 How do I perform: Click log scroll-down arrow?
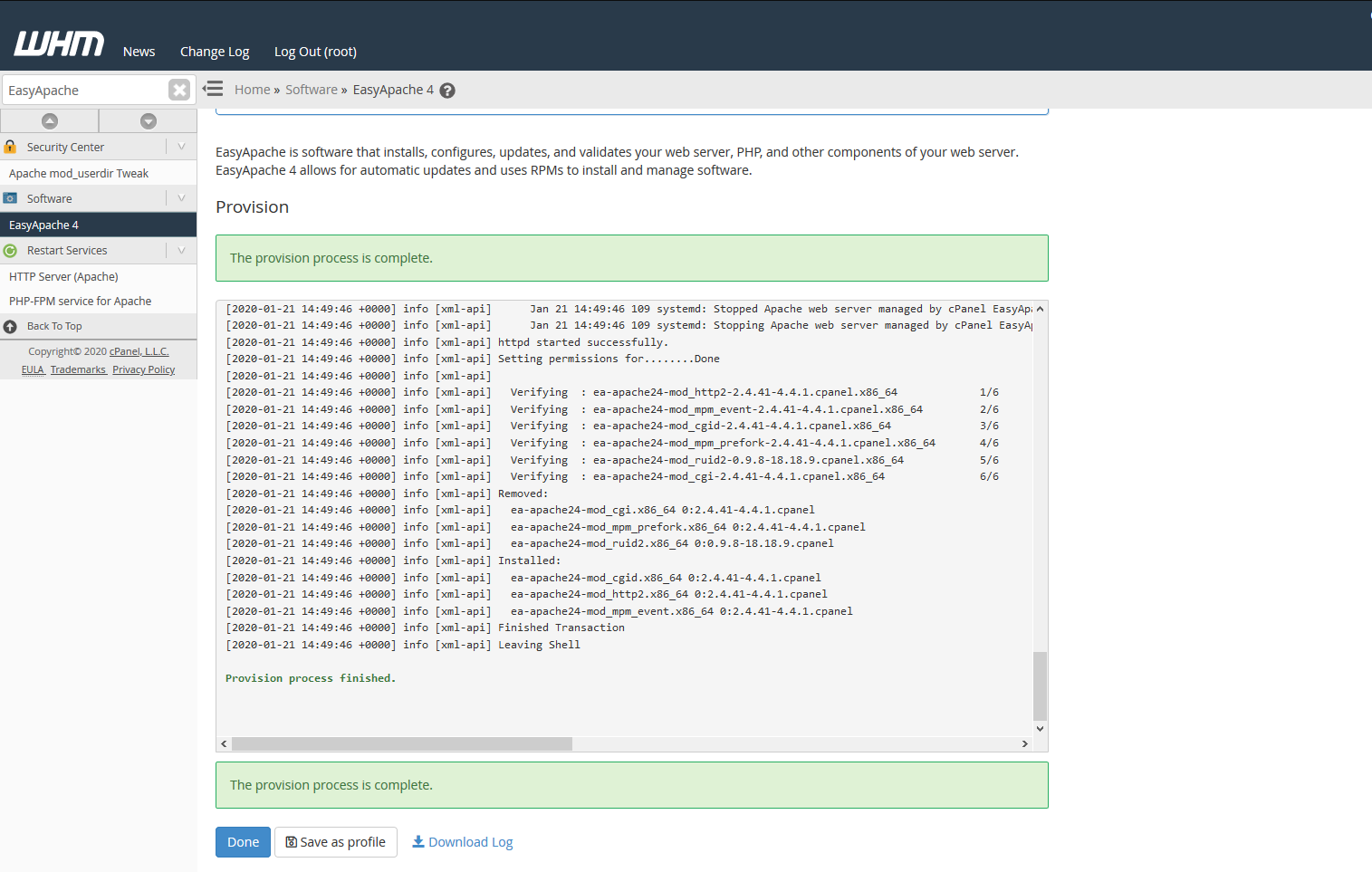(x=1040, y=728)
